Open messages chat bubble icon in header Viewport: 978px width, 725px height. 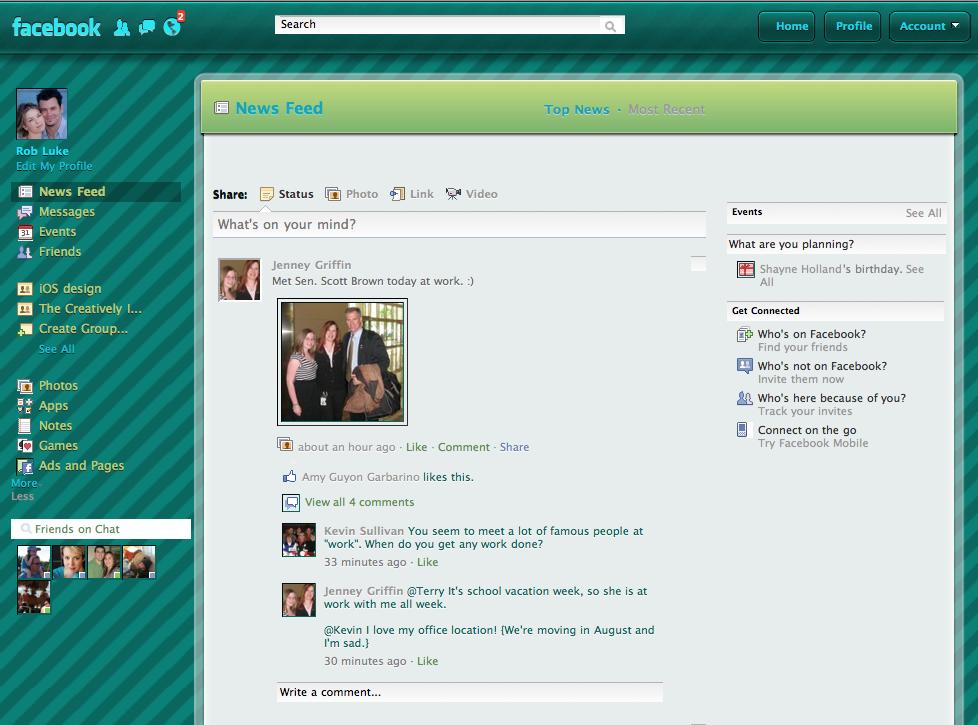tap(147, 27)
